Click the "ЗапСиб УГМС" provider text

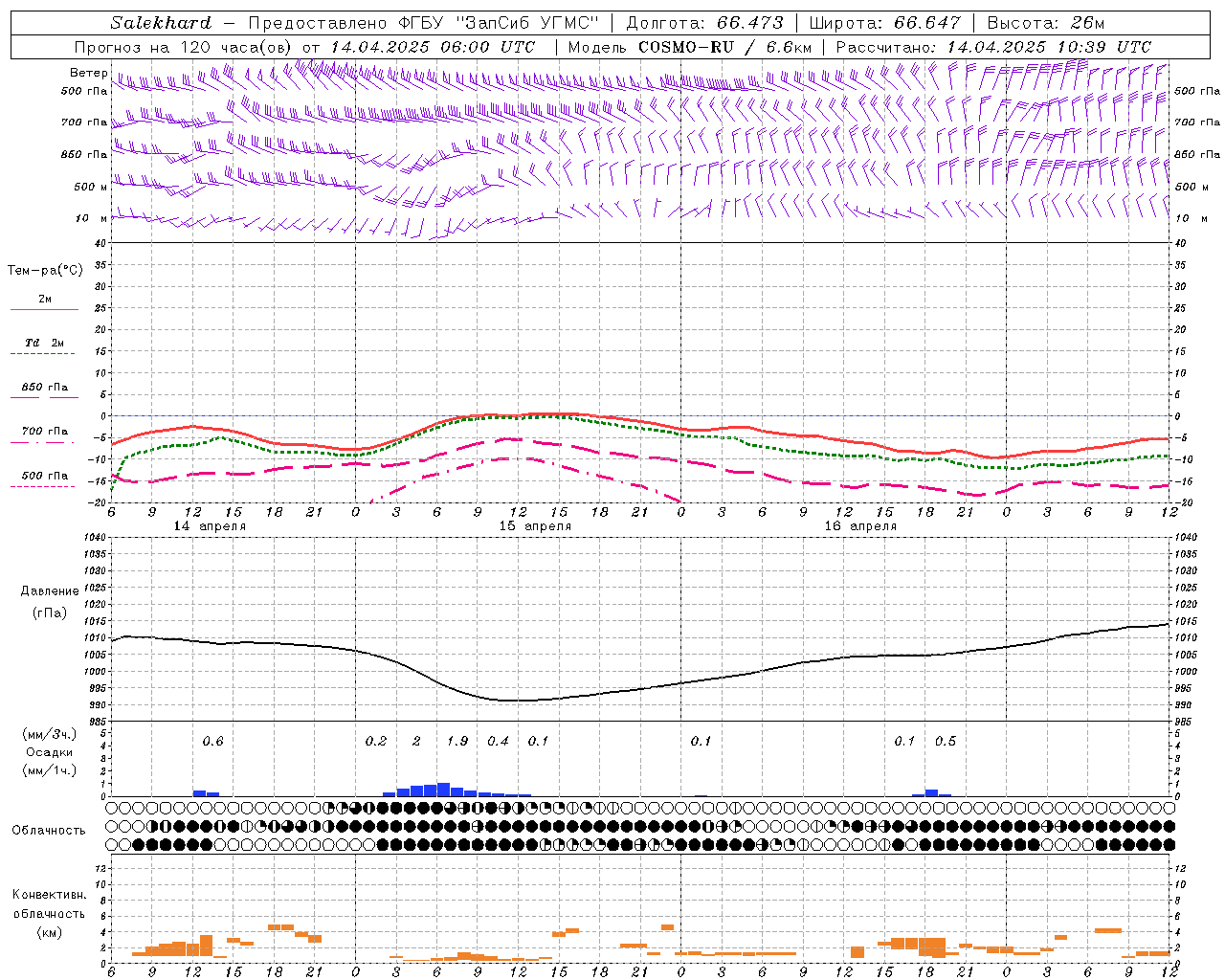(x=526, y=23)
